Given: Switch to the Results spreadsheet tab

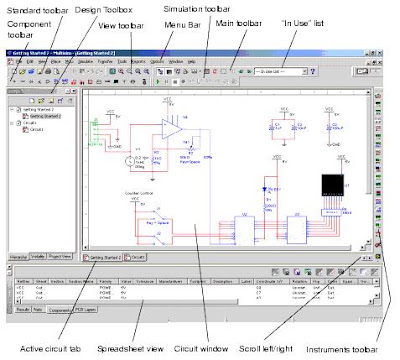Looking at the screenshot, I should (x=23, y=310).
